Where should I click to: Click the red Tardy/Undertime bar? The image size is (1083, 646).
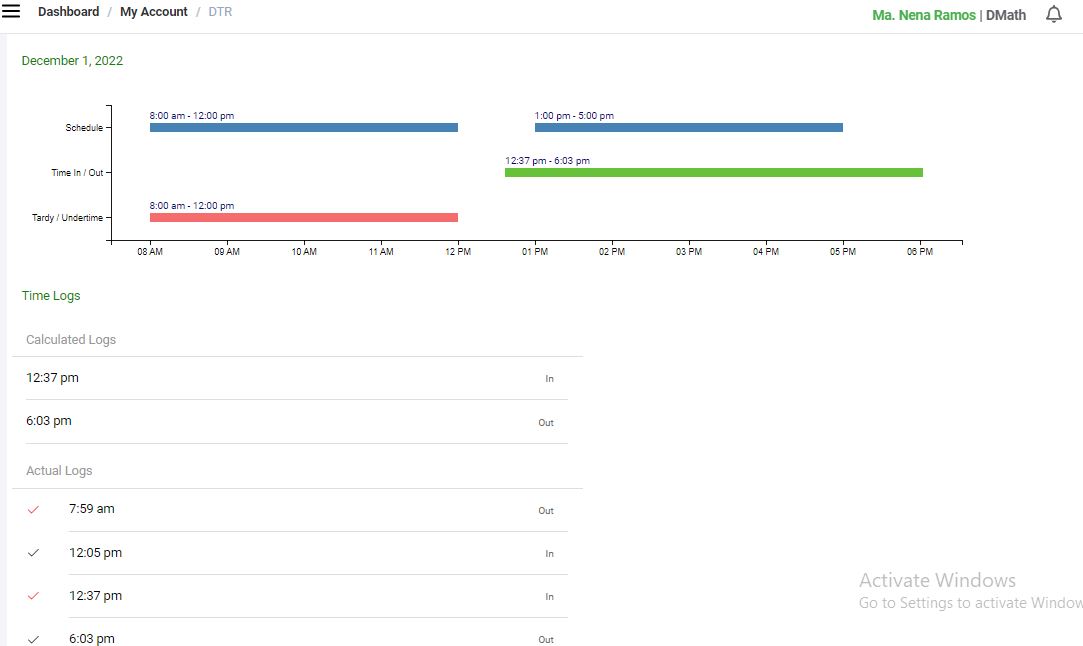[303, 218]
